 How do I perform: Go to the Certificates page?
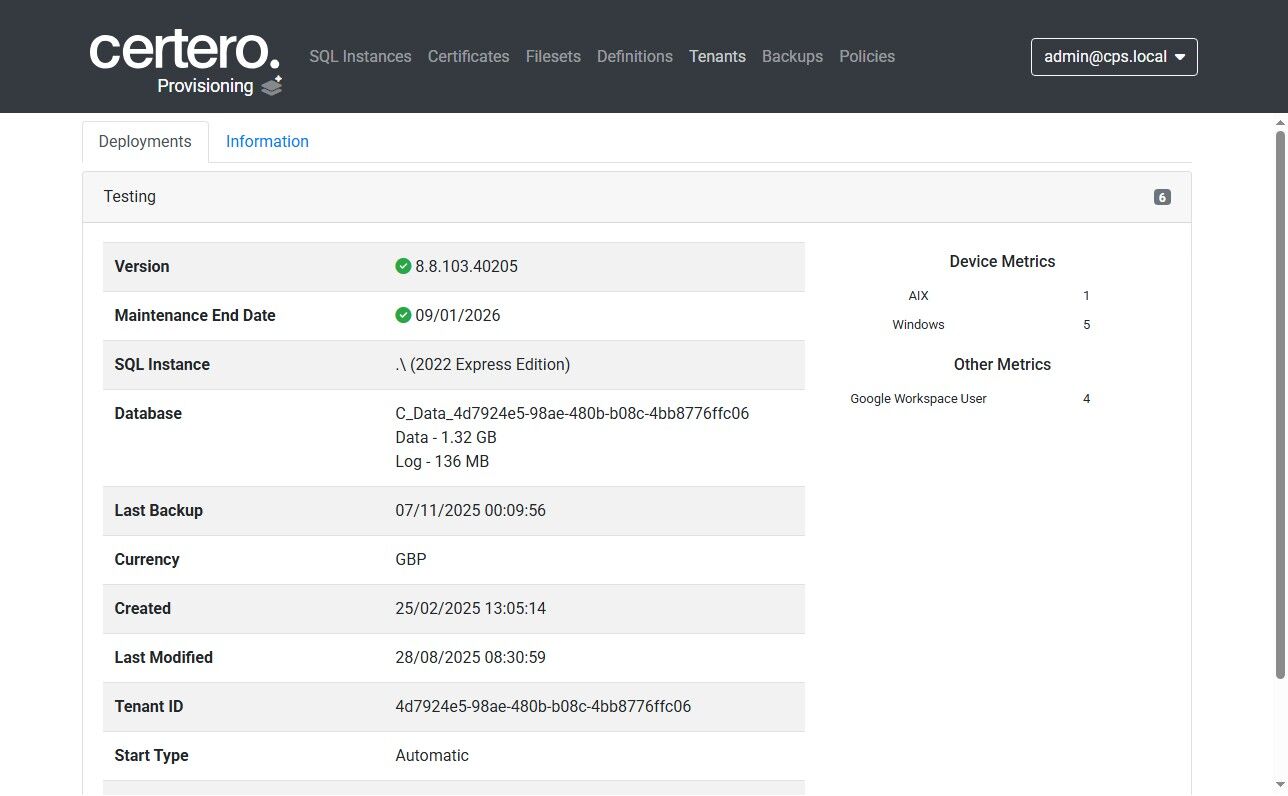pos(468,57)
